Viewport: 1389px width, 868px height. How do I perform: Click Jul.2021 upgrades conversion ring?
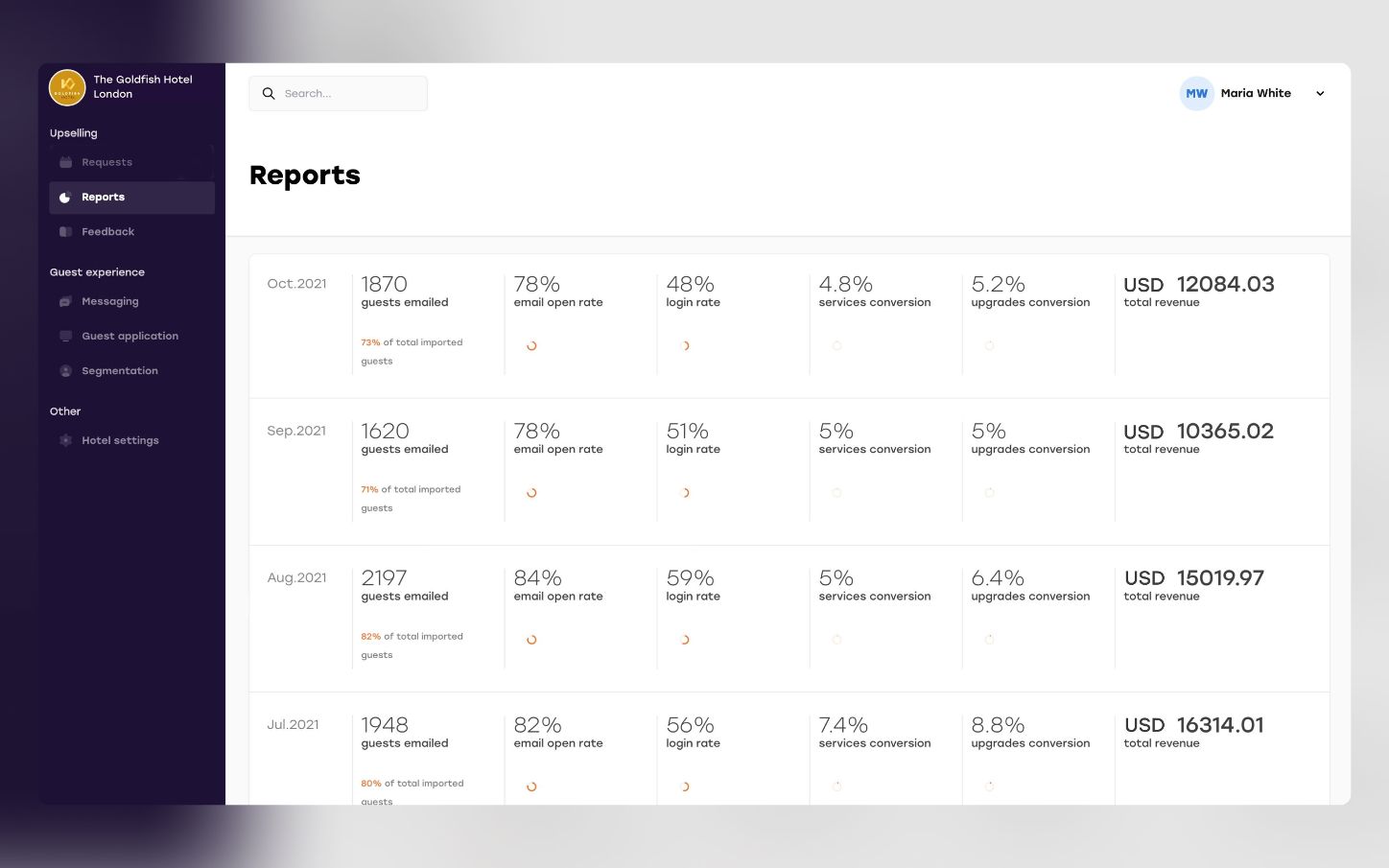[989, 786]
